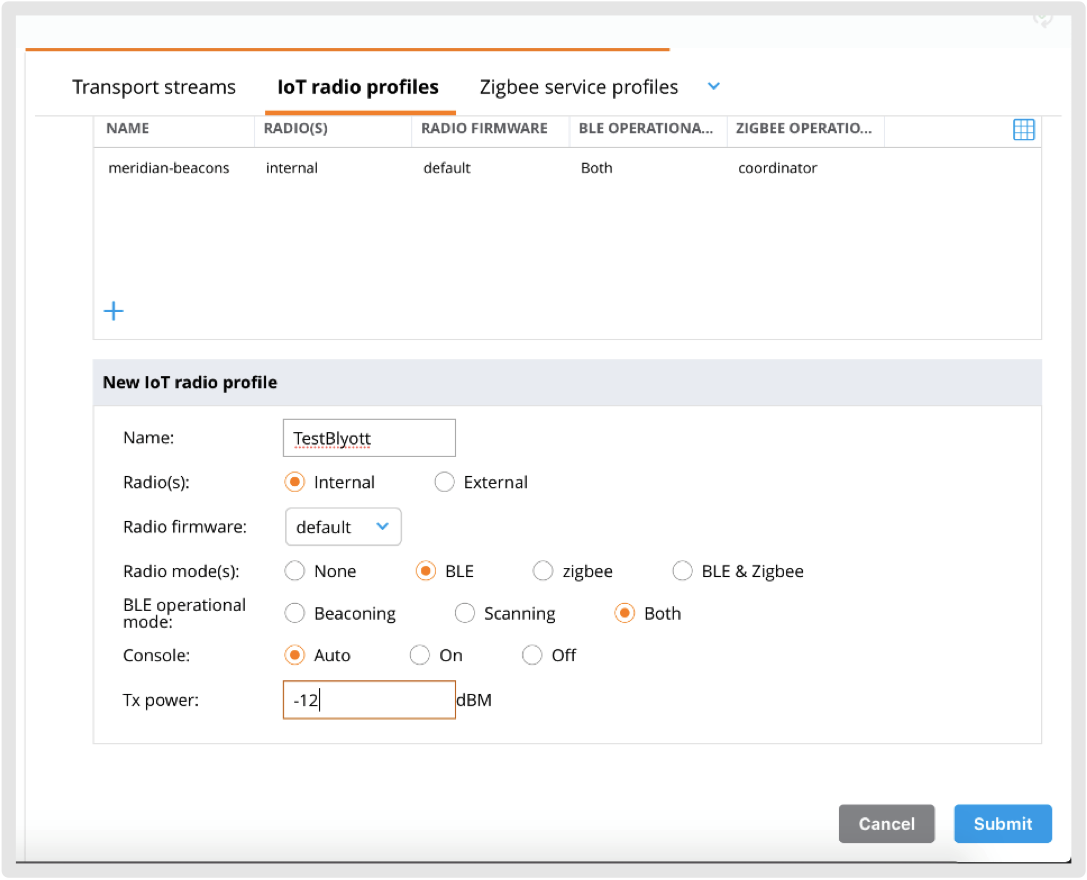Turn Console setting to On
The height and width of the screenshot is (880, 1087).
click(420, 656)
